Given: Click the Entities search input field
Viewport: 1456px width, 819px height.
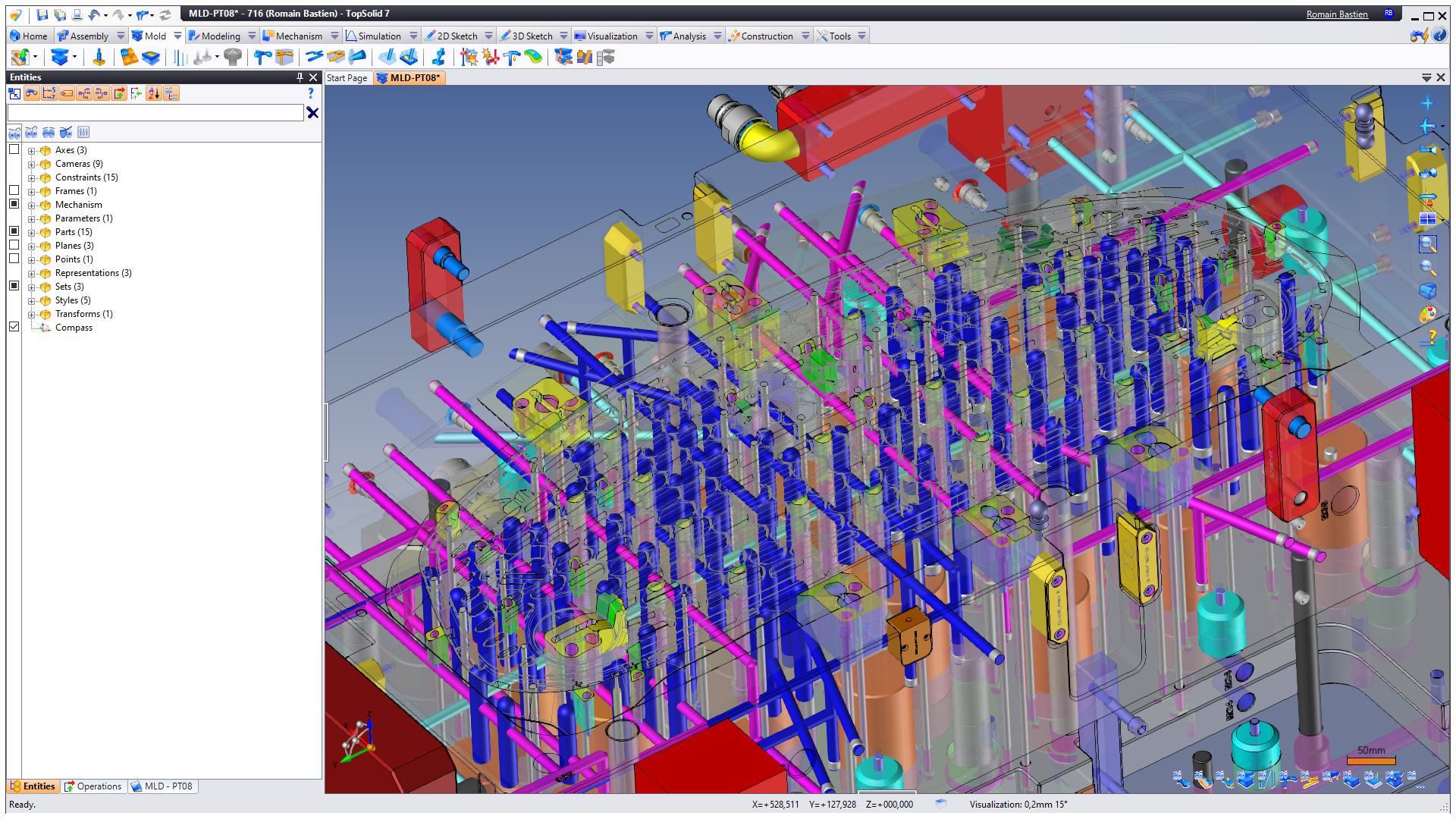Looking at the screenshot, I should 155,113.
